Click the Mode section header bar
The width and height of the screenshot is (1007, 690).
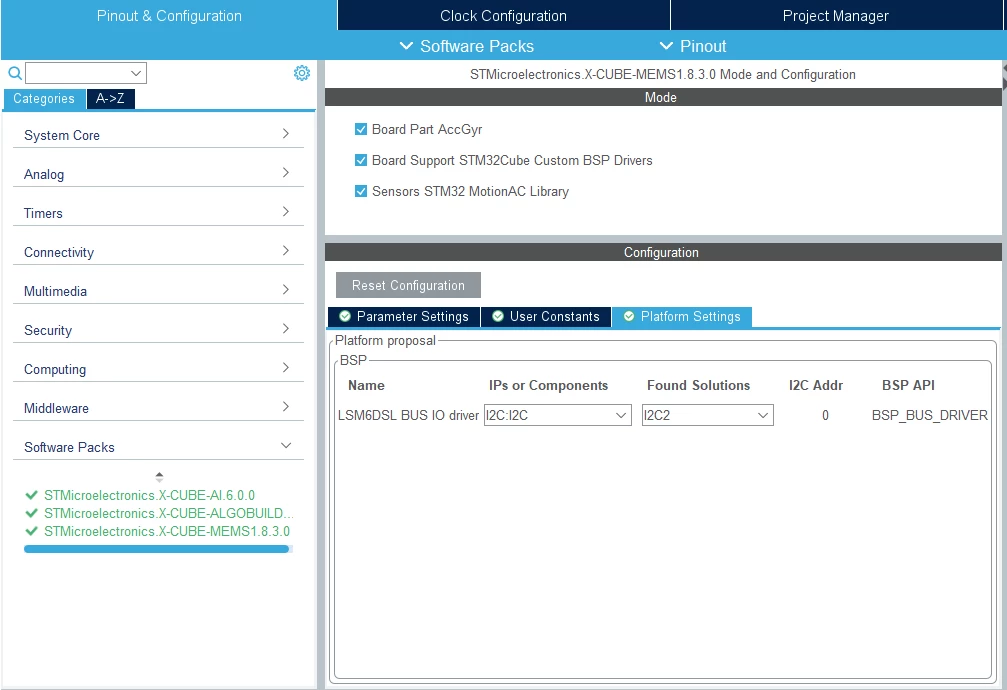[663, 97]
